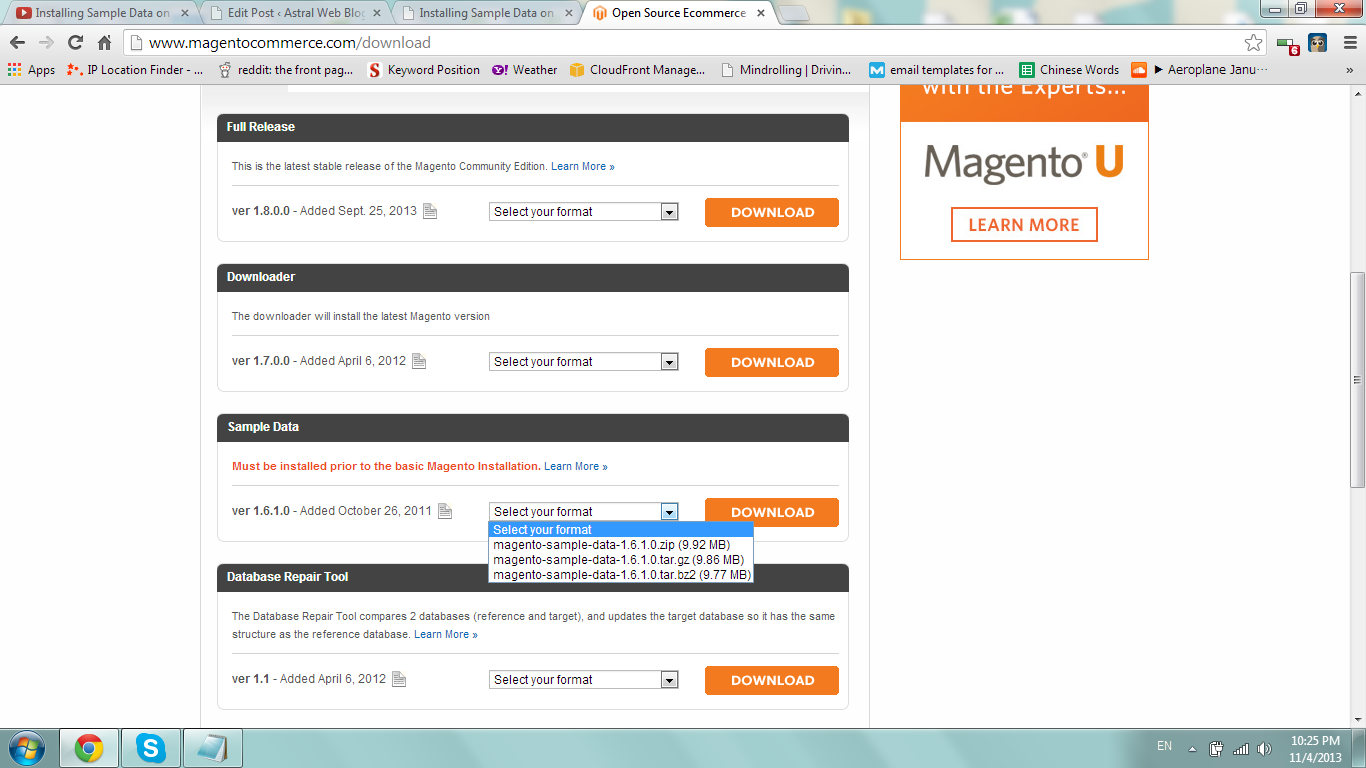Image resolution: width=1366 pixels, height=768 pixels.
Task: Click the browser back arrow
Action: click(x=17, y=43)
